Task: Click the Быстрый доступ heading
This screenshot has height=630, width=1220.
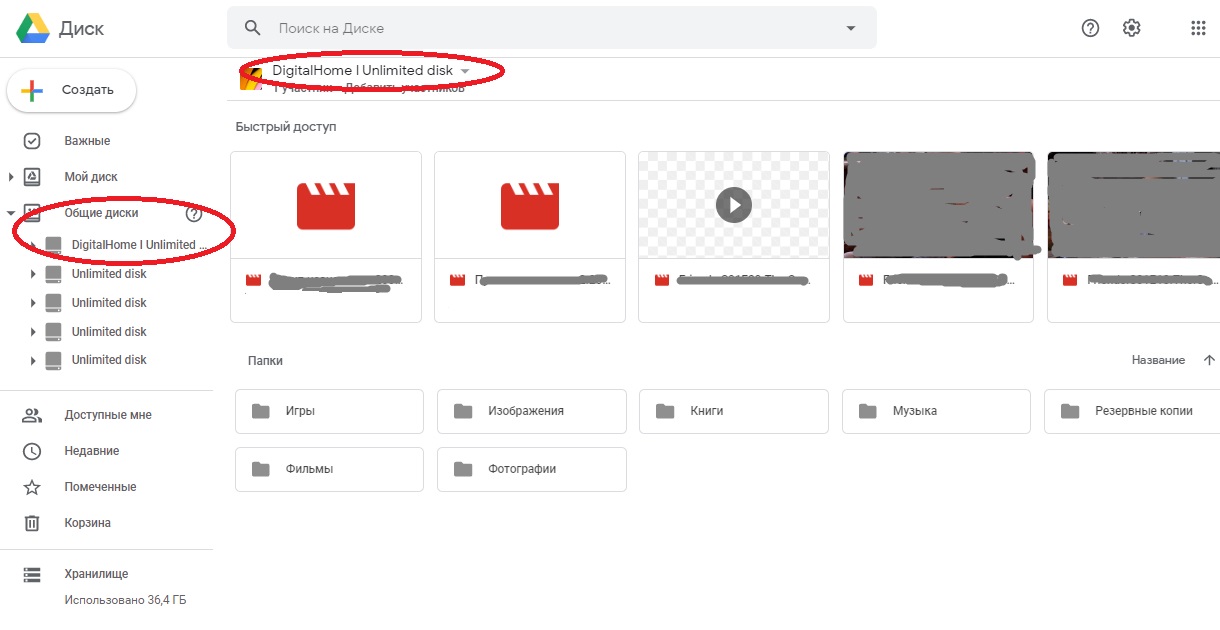Action: tap(286, 127)
